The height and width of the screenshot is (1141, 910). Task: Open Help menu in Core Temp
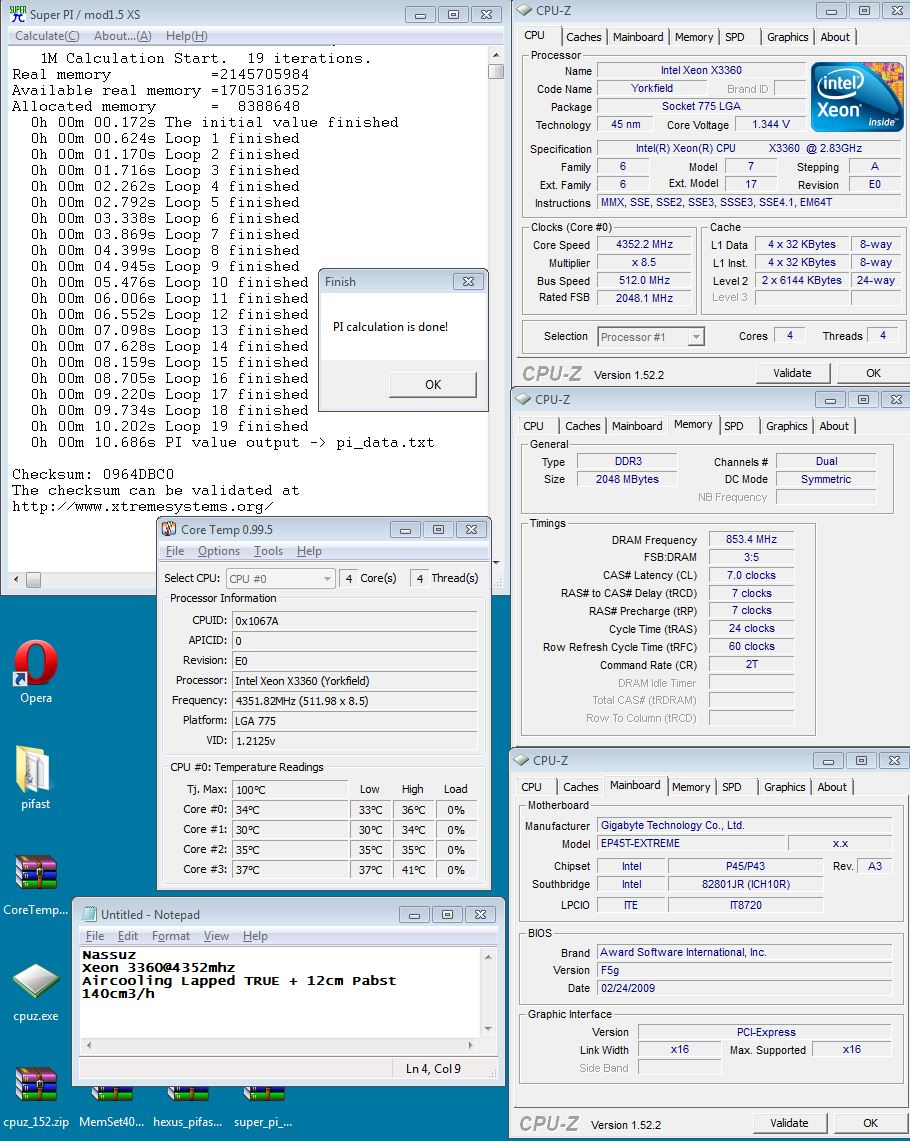(309, 551)
